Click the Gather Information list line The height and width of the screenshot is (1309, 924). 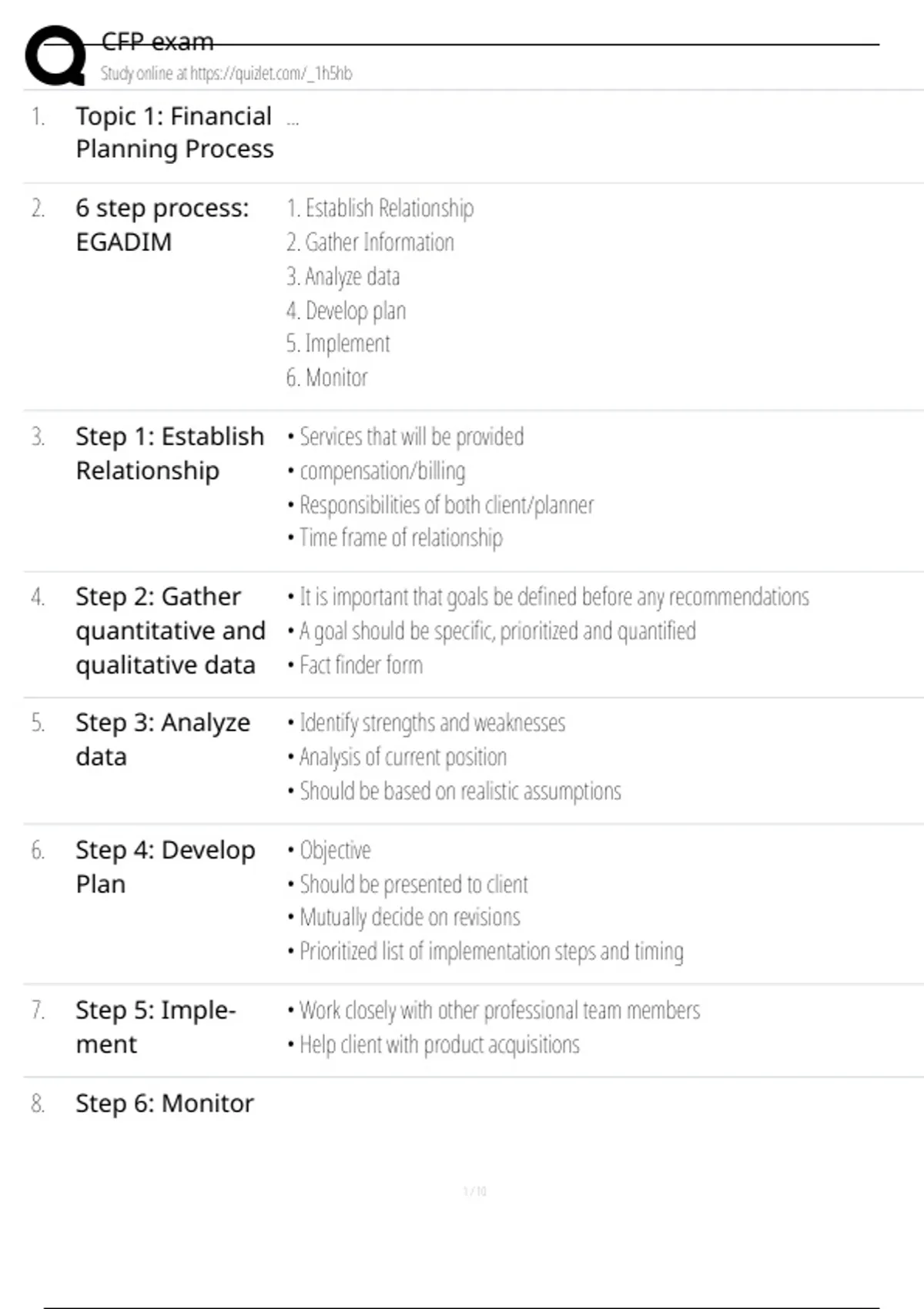pyautogui.click(x=370, y=243)
